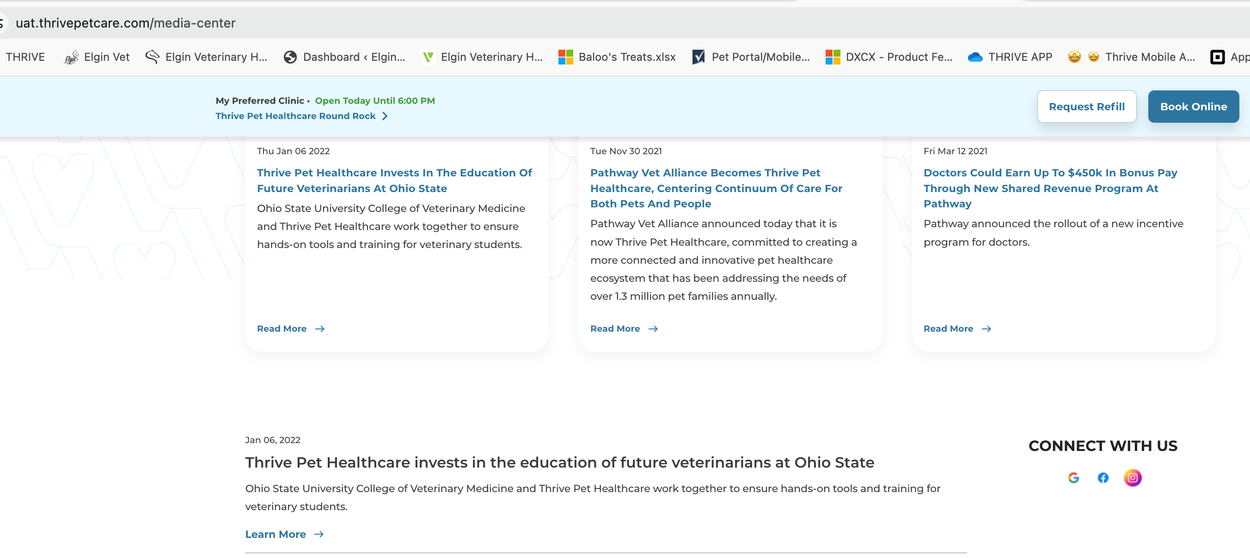This screenshot has width=1250, height=558.
Task: Click the Google icon under Connect With Us
Action: coord(1073,478)
